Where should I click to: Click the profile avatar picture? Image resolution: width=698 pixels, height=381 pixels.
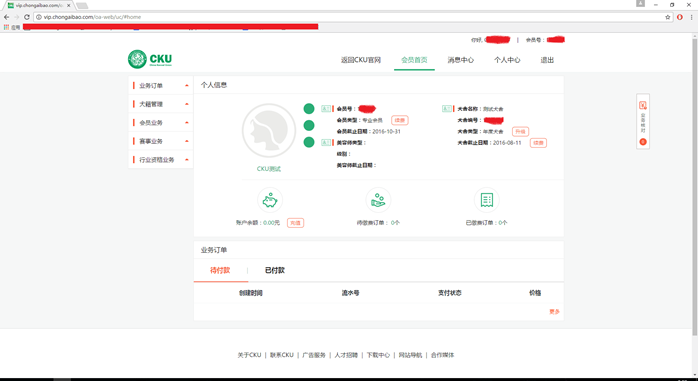click(x=268, y=131)
